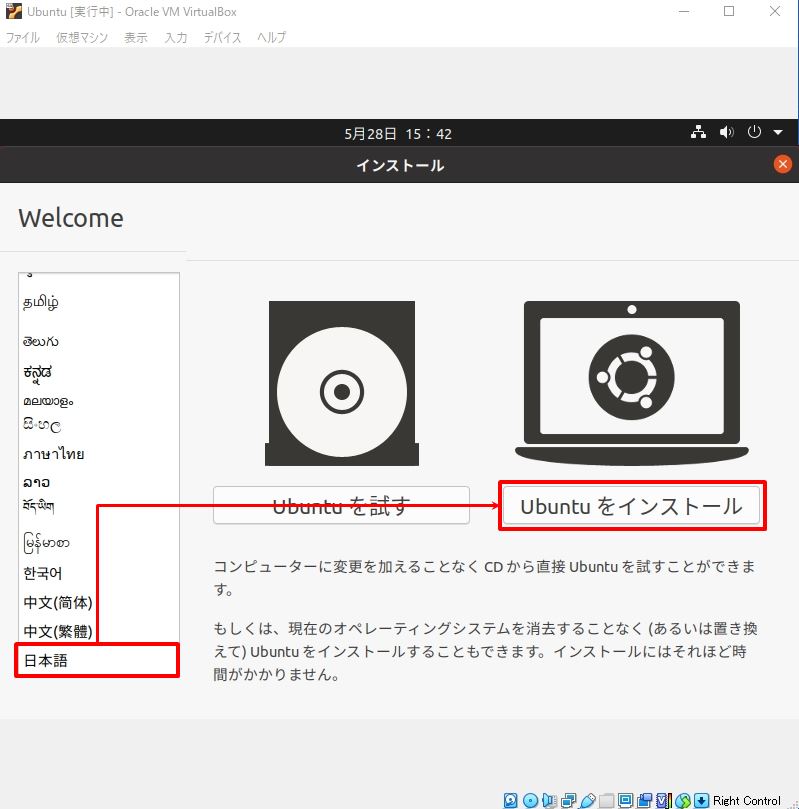Click the power icon in Ubuntu top panel
This screenshot has width=799, height=809.
tap(754, 132)
